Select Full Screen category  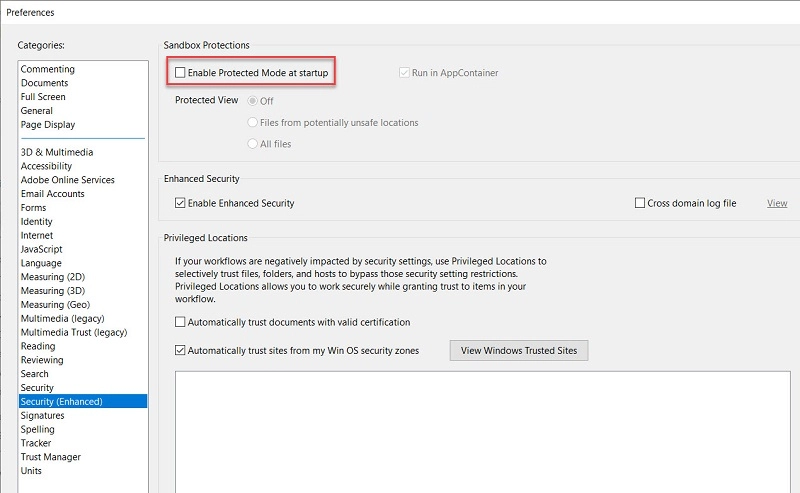43,96
